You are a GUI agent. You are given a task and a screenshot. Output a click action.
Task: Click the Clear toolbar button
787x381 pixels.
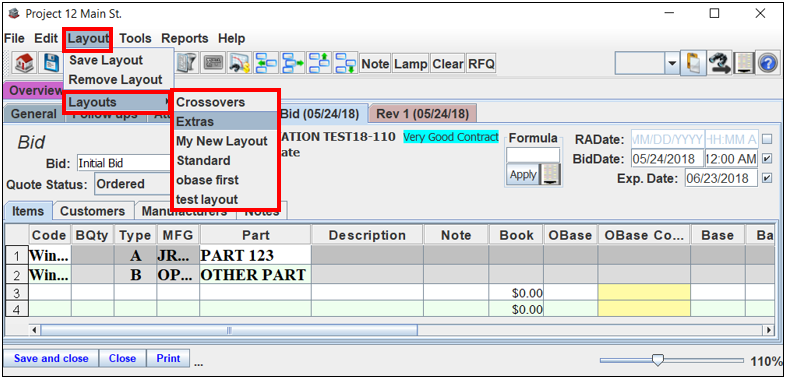point(448,64)
